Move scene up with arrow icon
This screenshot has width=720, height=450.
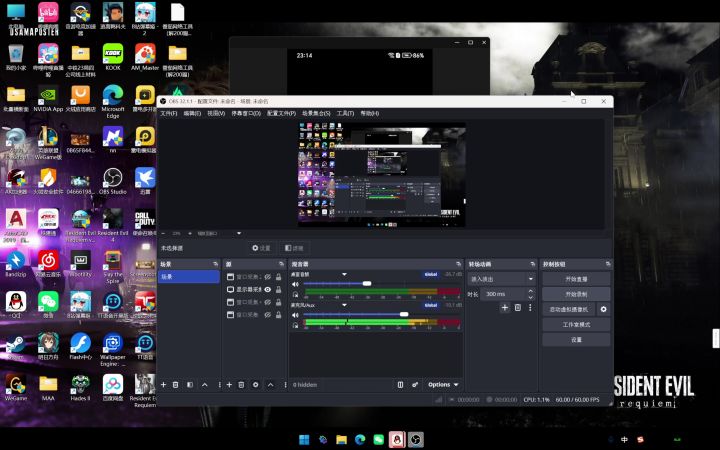click(x=205, y=384)
